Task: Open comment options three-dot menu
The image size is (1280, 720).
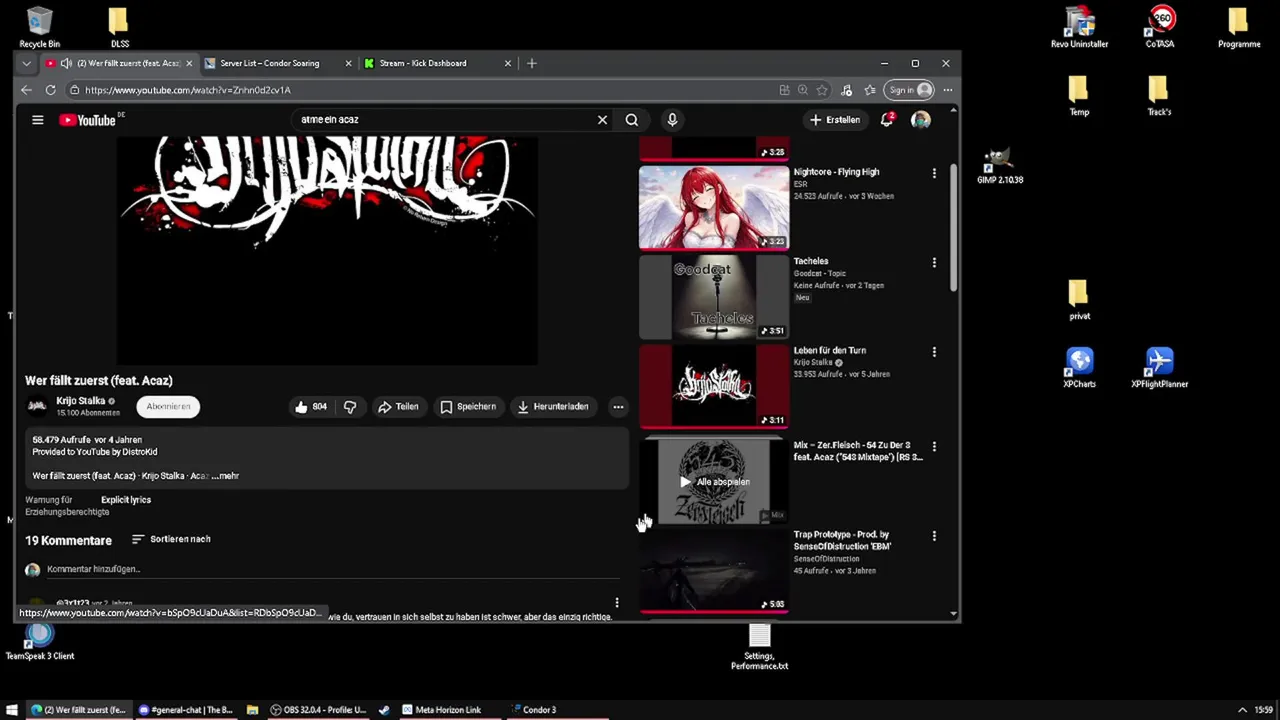Action: pos(617,603)
